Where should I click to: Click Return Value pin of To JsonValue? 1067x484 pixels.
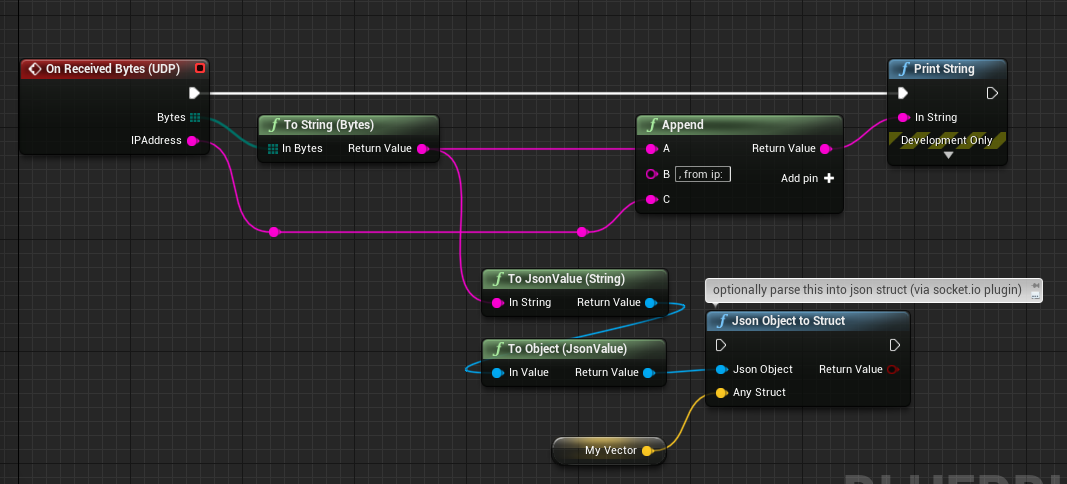coord(651,303)
